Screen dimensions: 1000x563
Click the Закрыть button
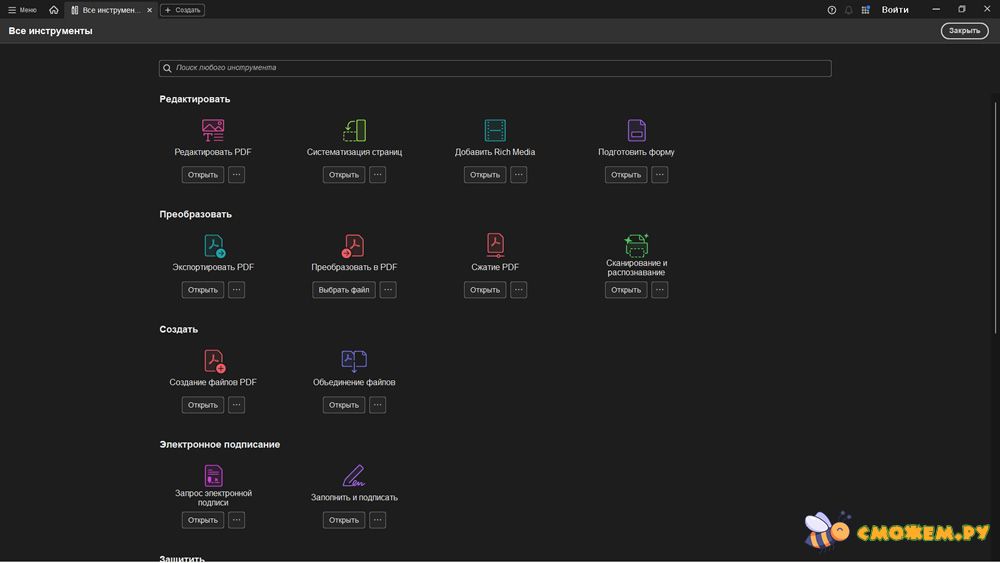click(964, 31)
